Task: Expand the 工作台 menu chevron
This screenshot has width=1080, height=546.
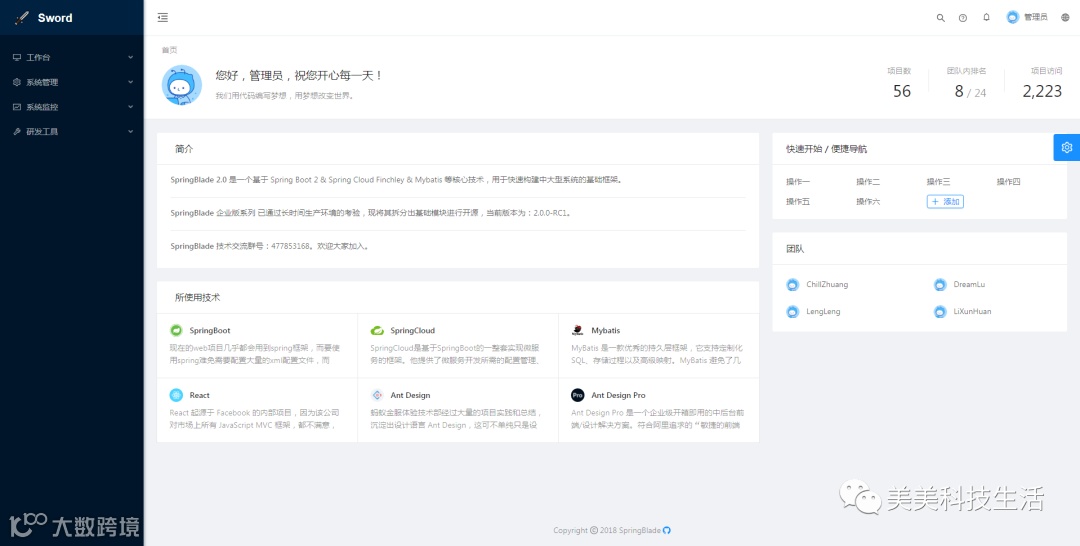Action: pos(130,57)
